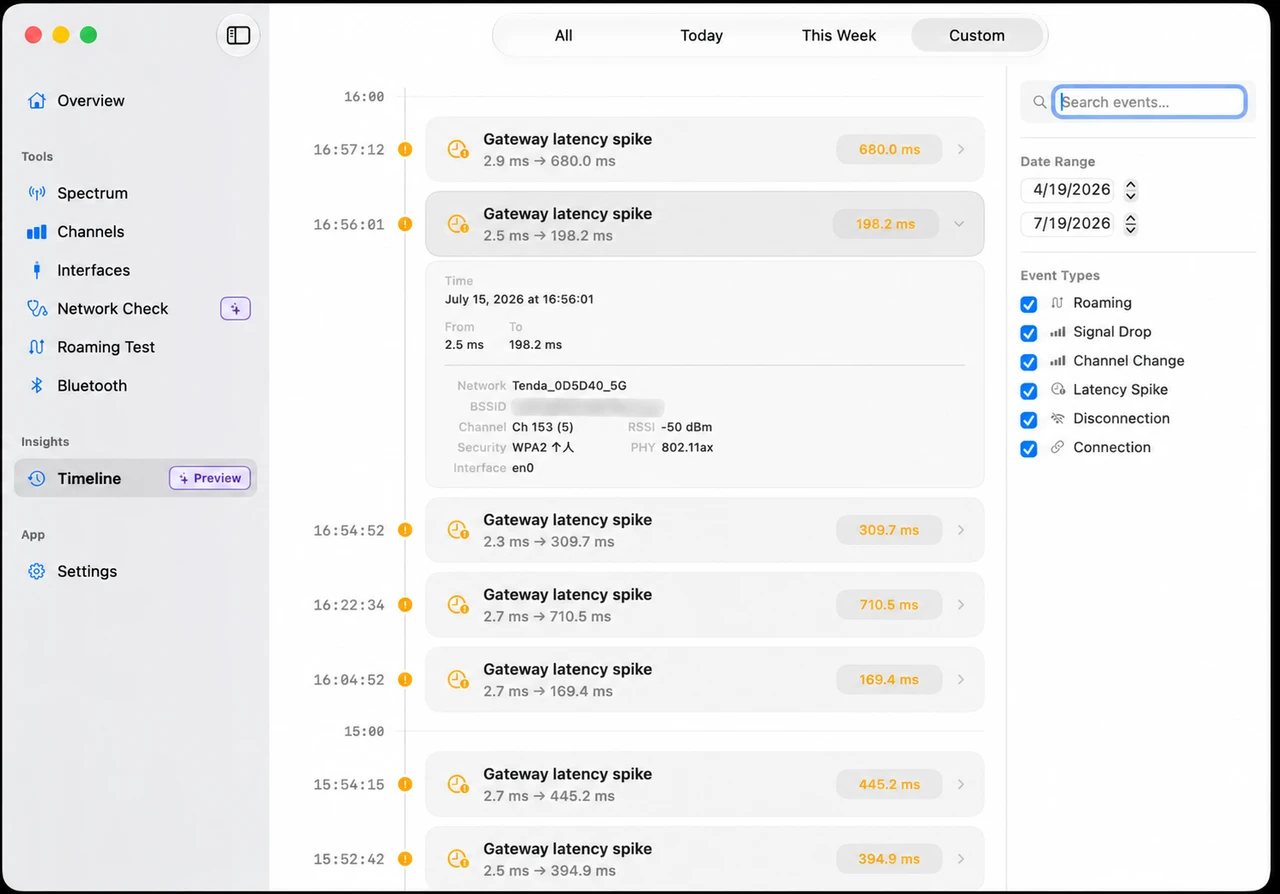1280x894 pixels.
Task: Click the end date 7/19/2026 stepper
Action: tap(1131, 224)
